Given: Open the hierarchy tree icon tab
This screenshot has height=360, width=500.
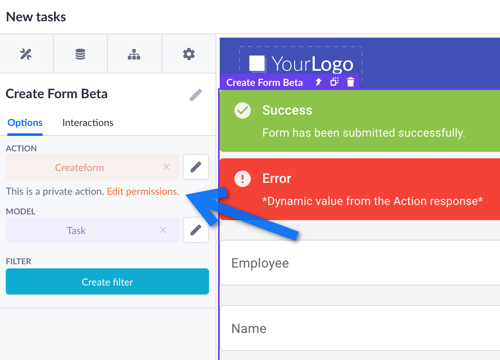Looking at the screenshot, I should pyautogui.click(x=134, y=54).
